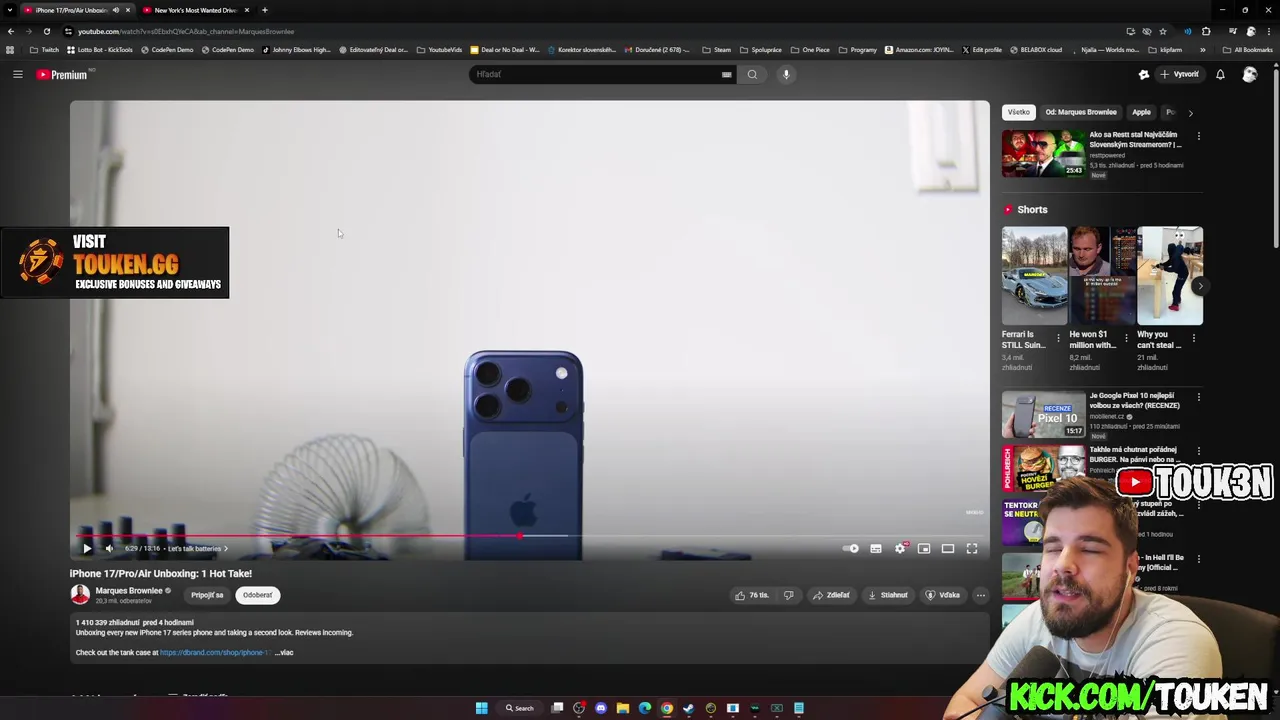Viewport: 1280px width, 720px height.
Task: Open options for the Restt streamer video
Action: [x=1199, y=136]
